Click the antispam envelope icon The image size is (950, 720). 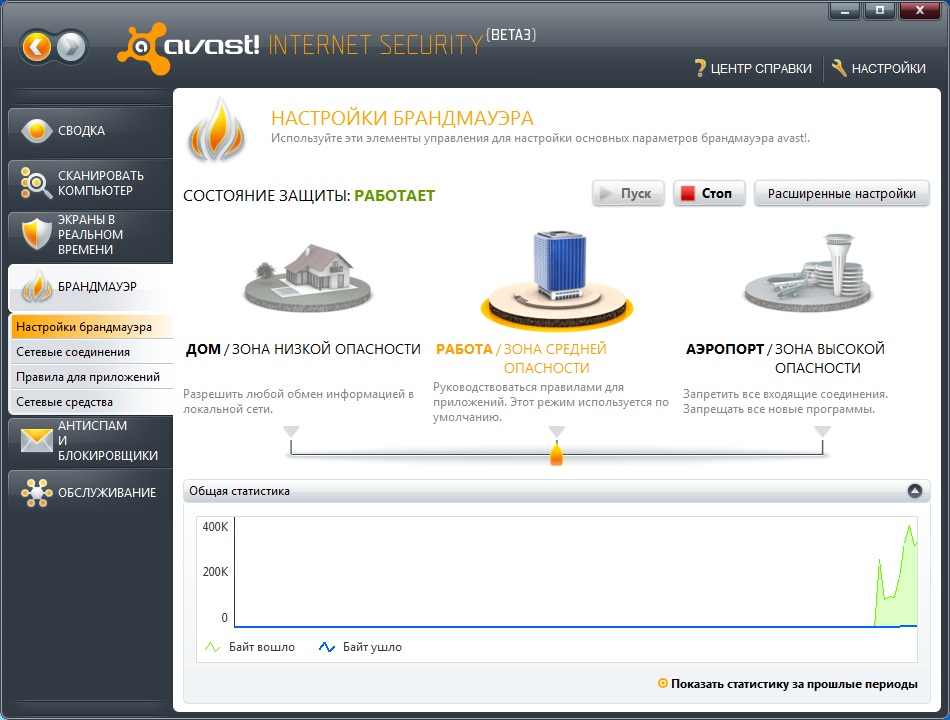pos(37,441)
